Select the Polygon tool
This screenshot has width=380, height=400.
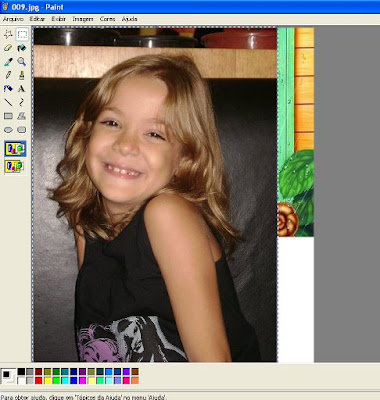(x=22, y=116)
